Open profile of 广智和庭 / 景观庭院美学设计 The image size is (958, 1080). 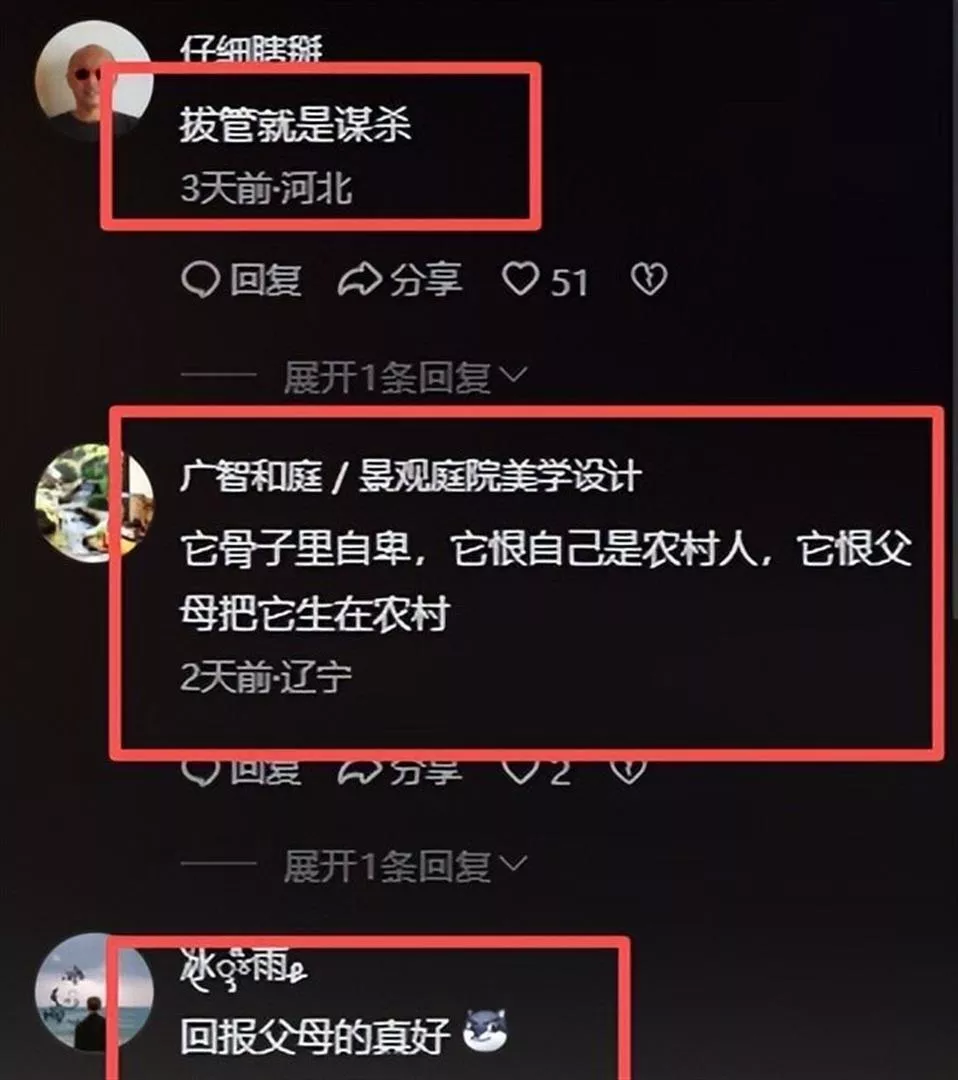pos(411,477)
